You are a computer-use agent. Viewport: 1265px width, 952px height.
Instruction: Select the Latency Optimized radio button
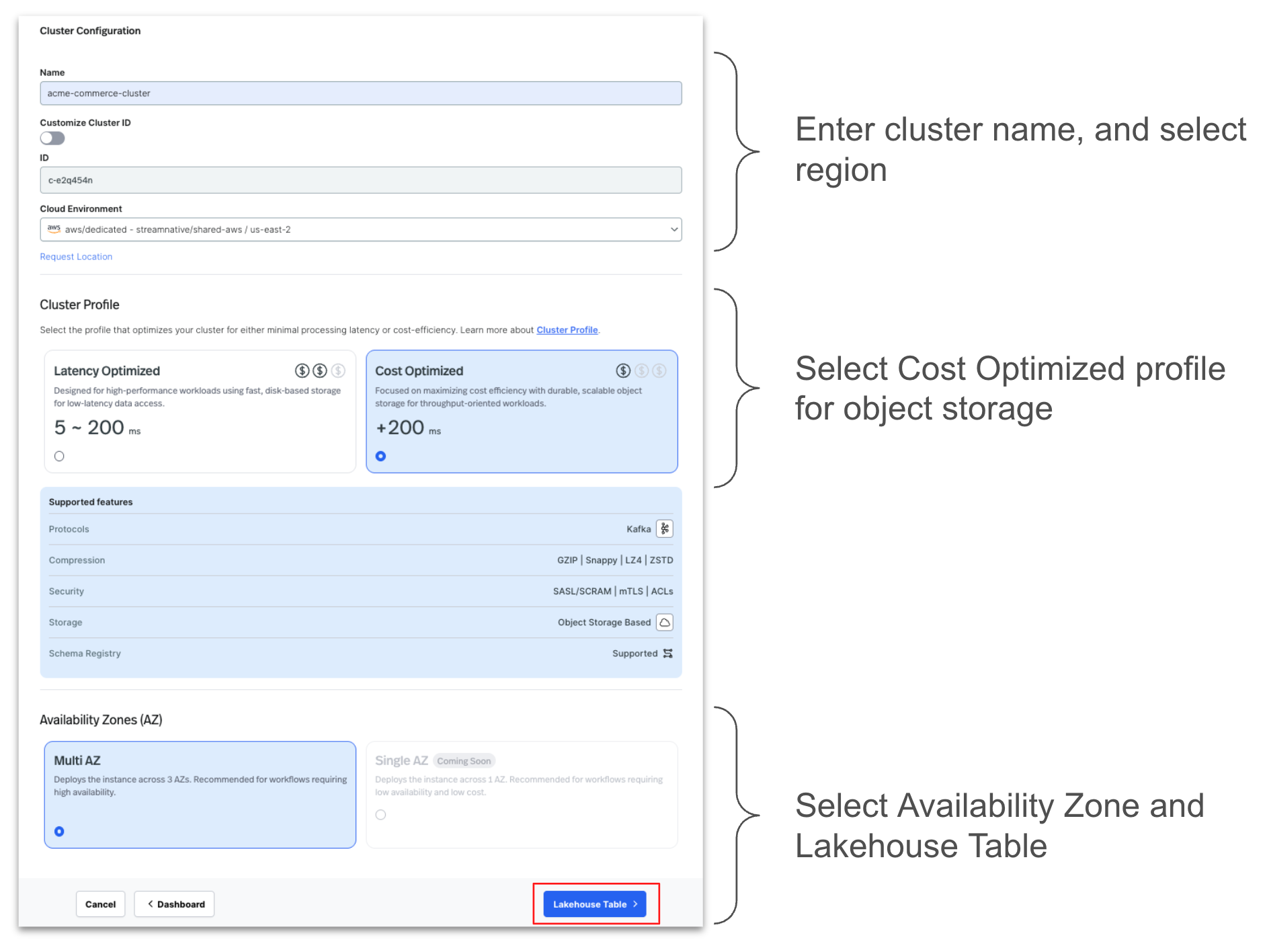pos(59,457)
